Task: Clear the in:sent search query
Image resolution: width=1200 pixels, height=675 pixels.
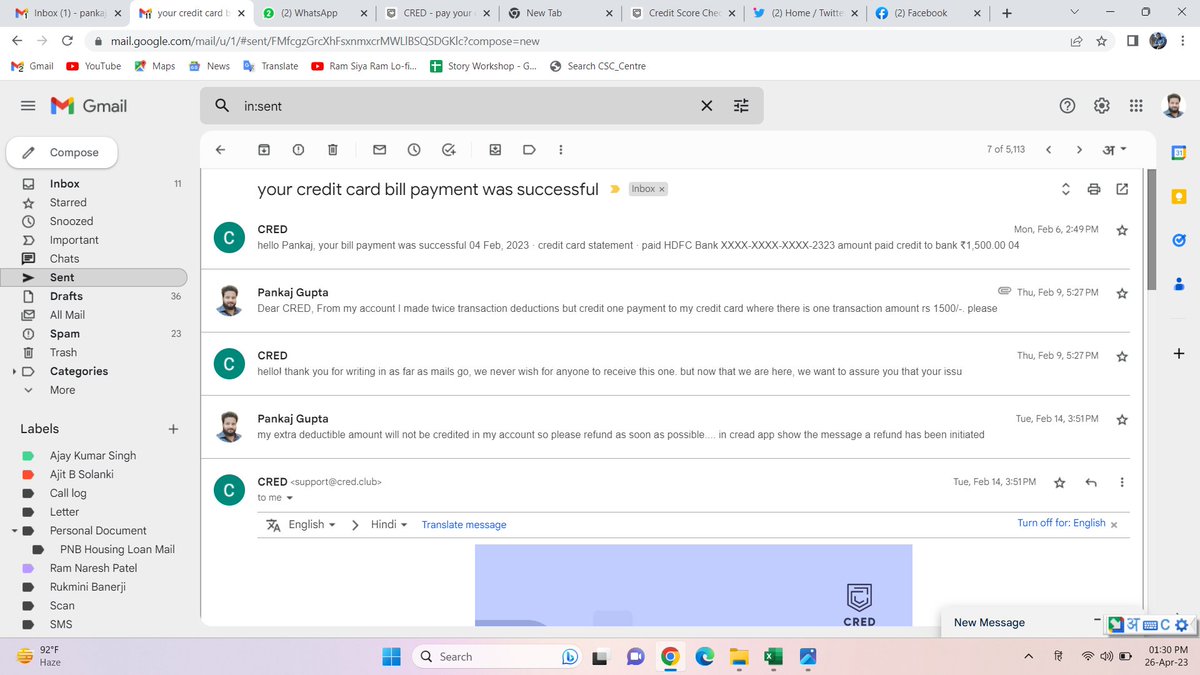Action: click(707, 105)
